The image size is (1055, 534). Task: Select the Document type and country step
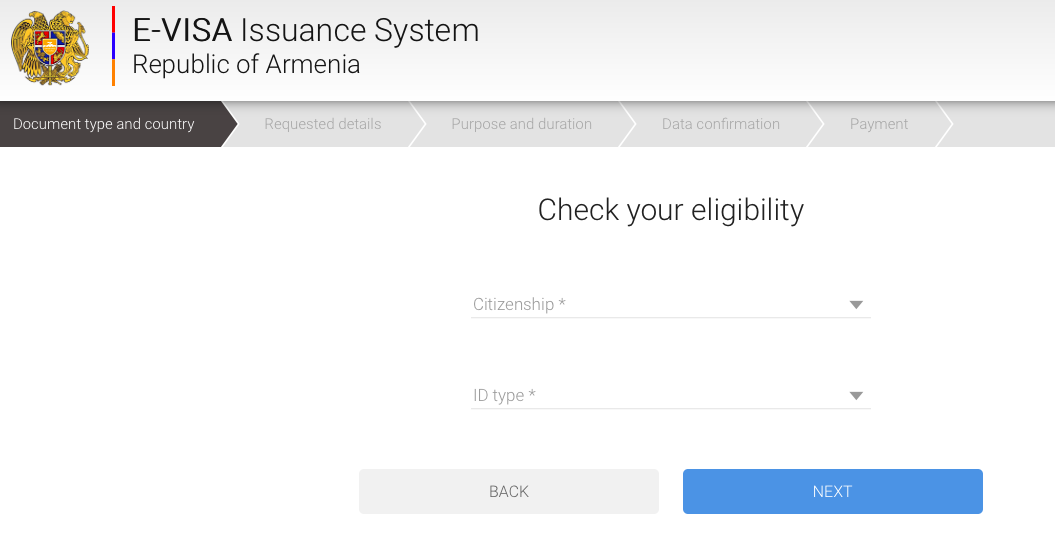click(104, 124)
